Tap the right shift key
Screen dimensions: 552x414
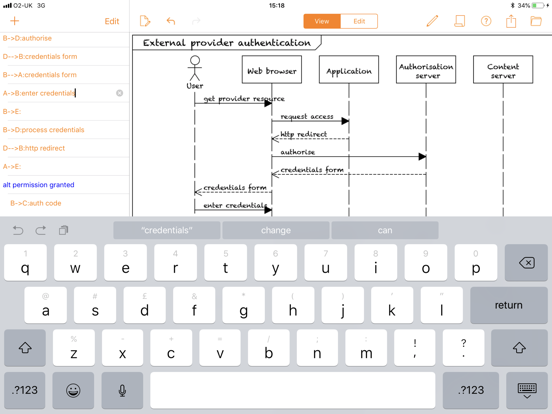pos(519,348)
